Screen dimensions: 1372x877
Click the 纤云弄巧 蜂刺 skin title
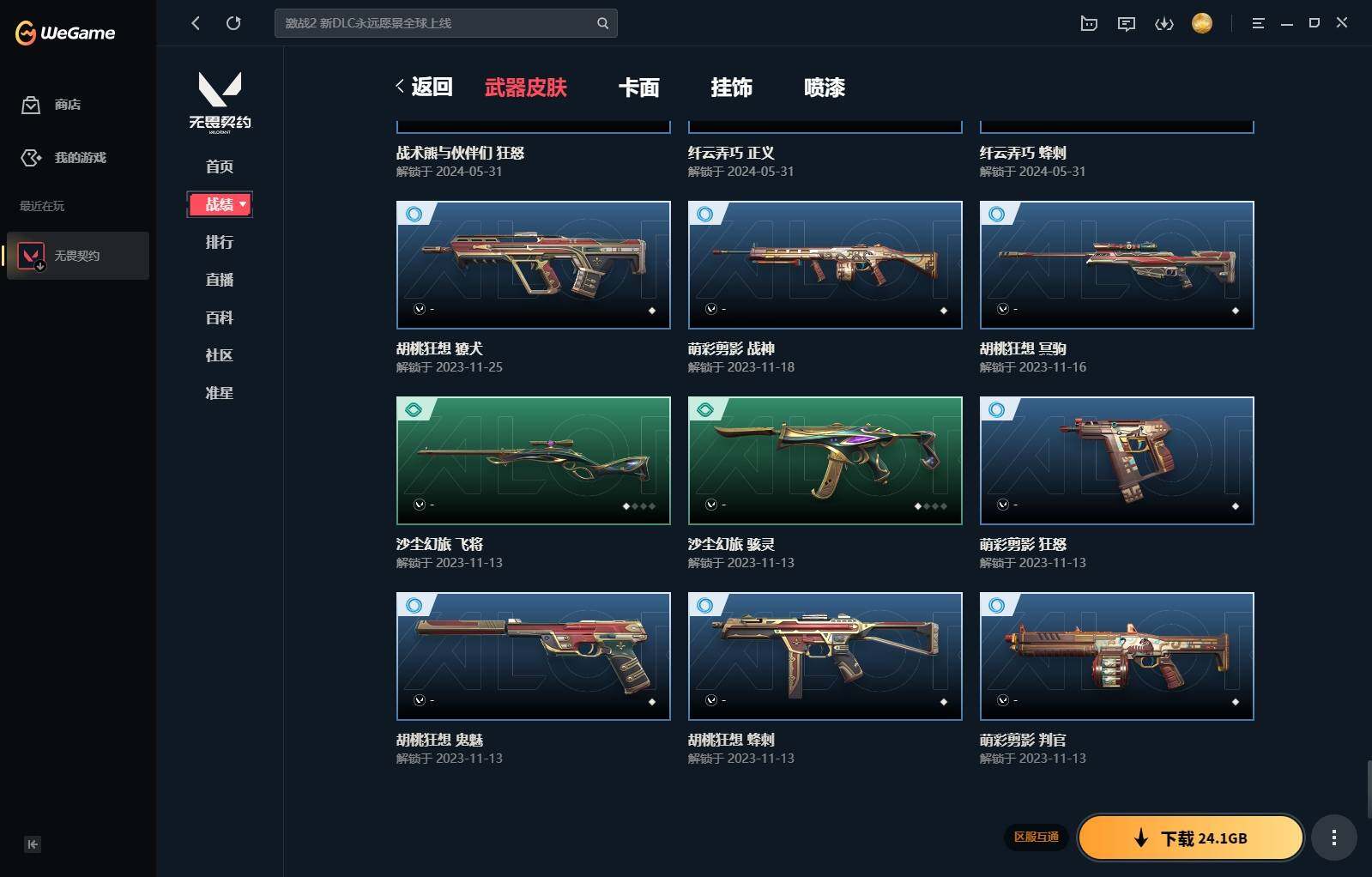pos(1023,153)
